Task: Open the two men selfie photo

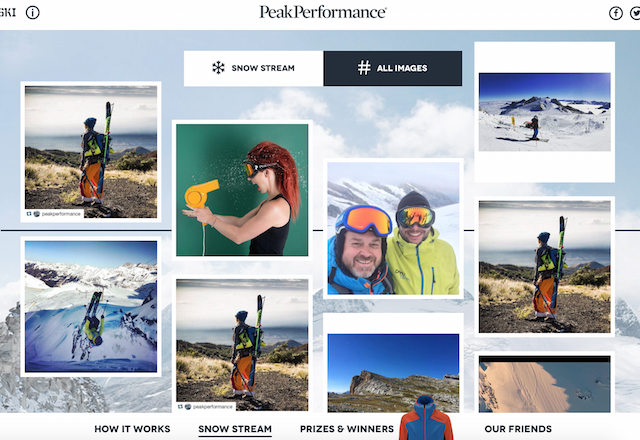Action: [x=393, y=235]
